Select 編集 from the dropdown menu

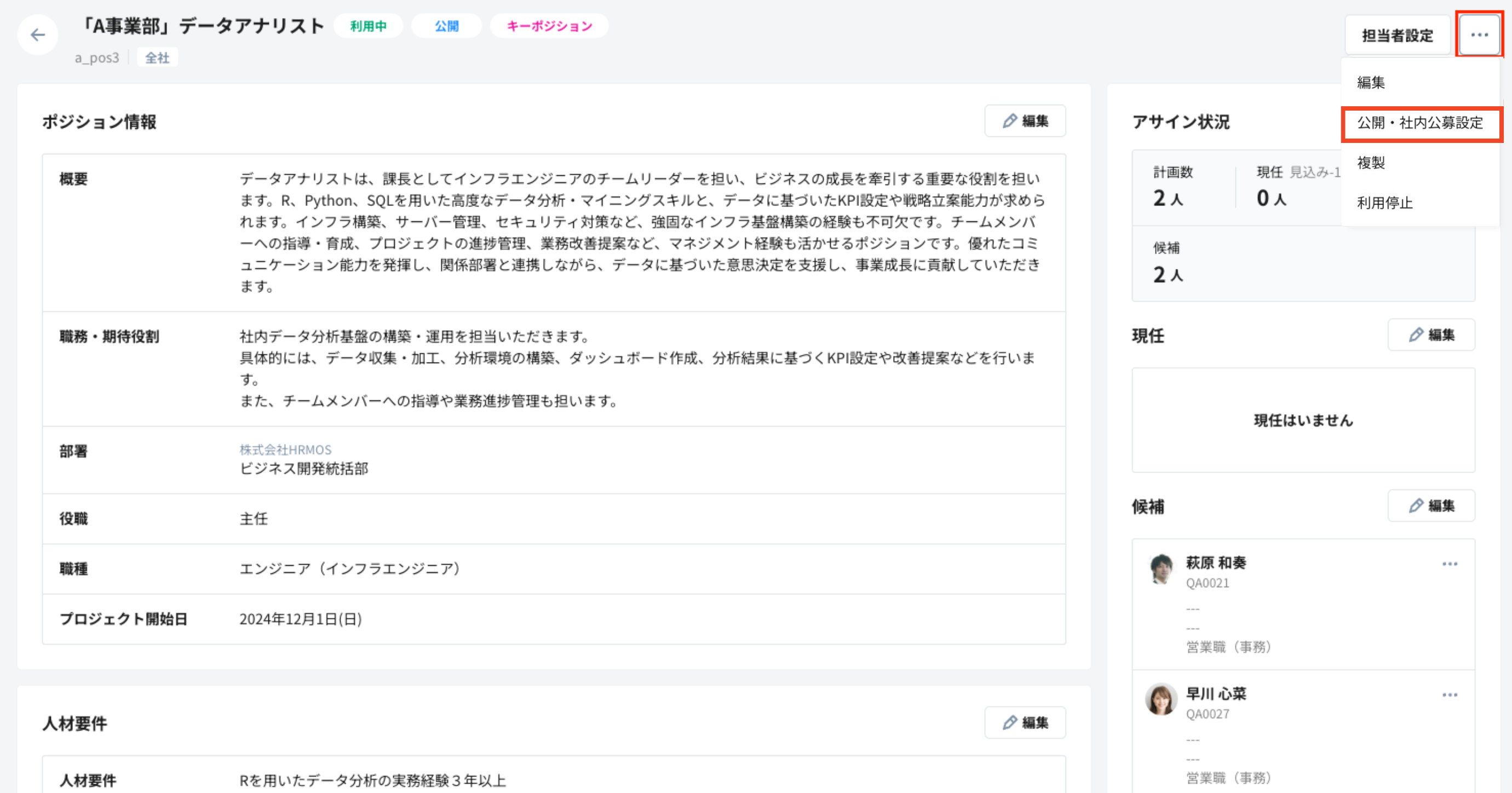point(1371,83)
